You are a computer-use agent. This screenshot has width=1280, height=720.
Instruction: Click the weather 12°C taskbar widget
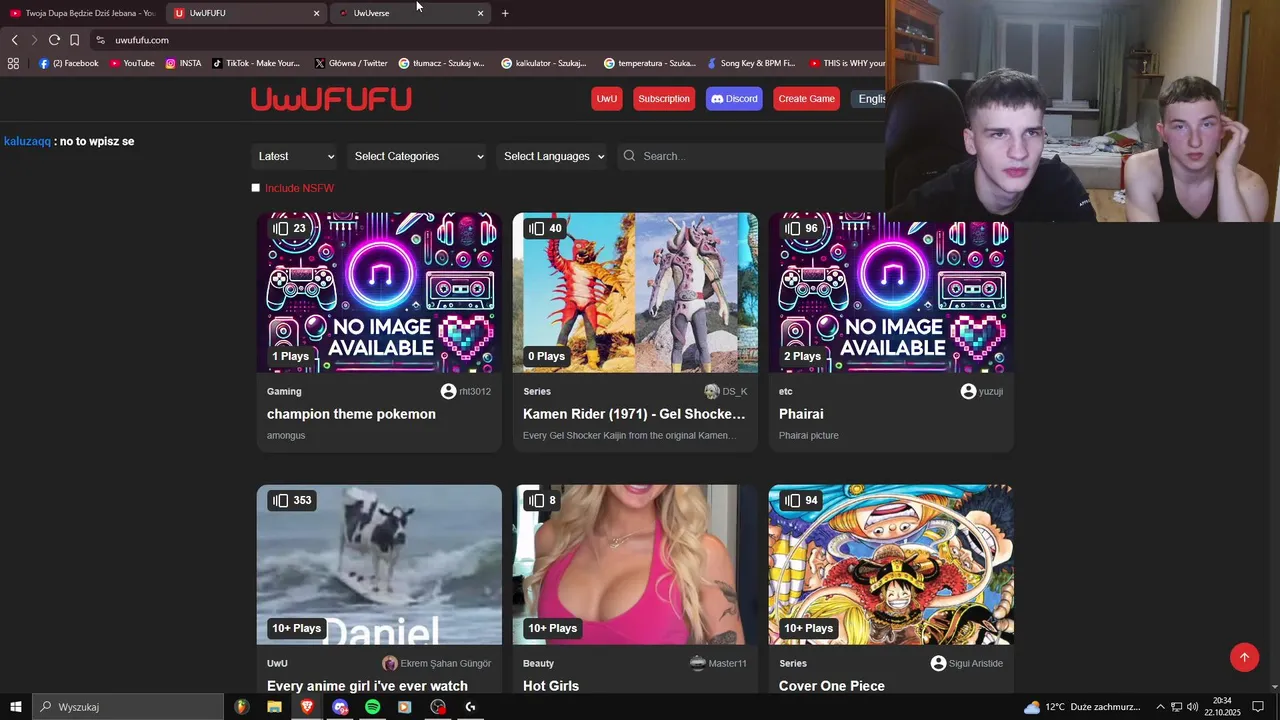(x=1082, y=707)
